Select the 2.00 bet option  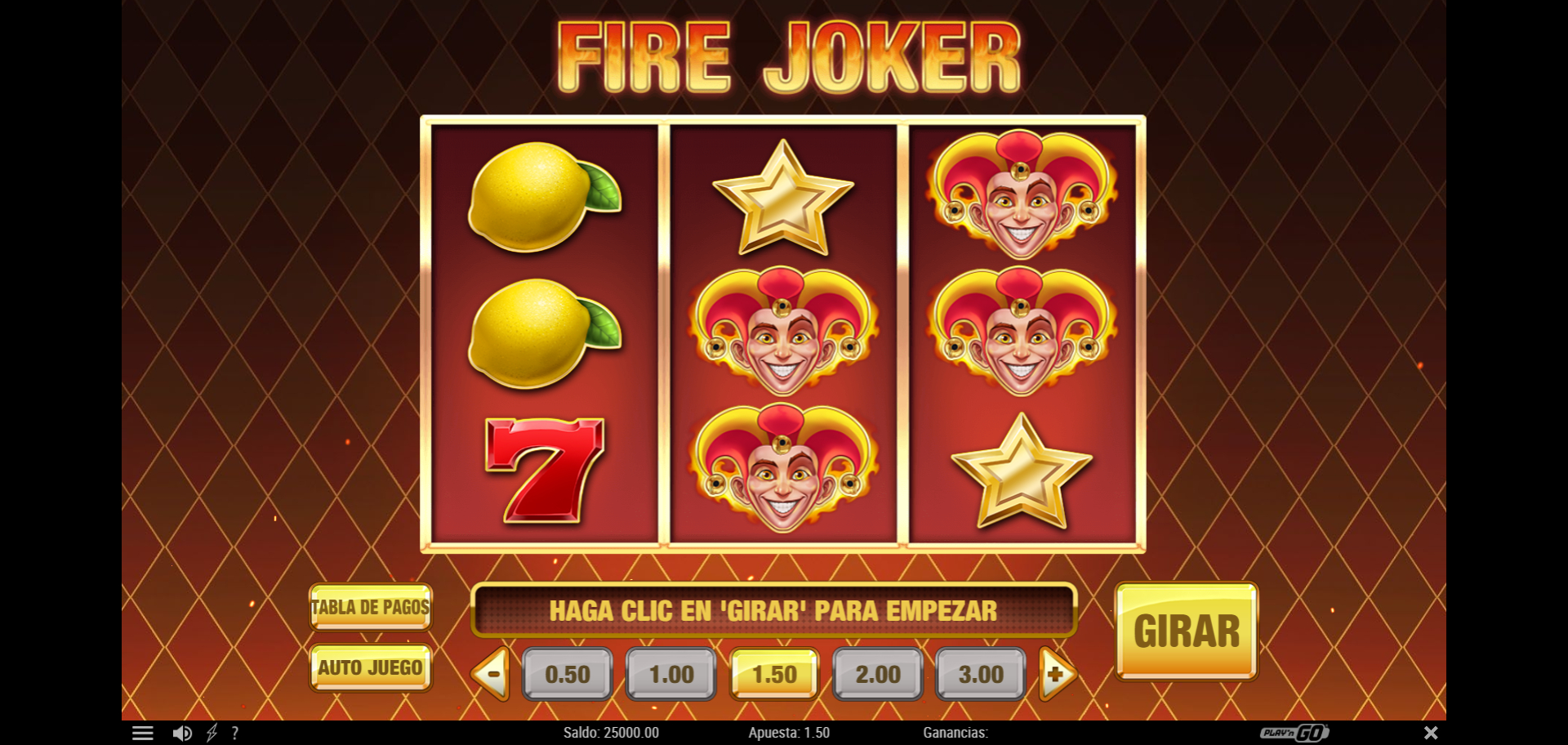click(x=878, y=674)
